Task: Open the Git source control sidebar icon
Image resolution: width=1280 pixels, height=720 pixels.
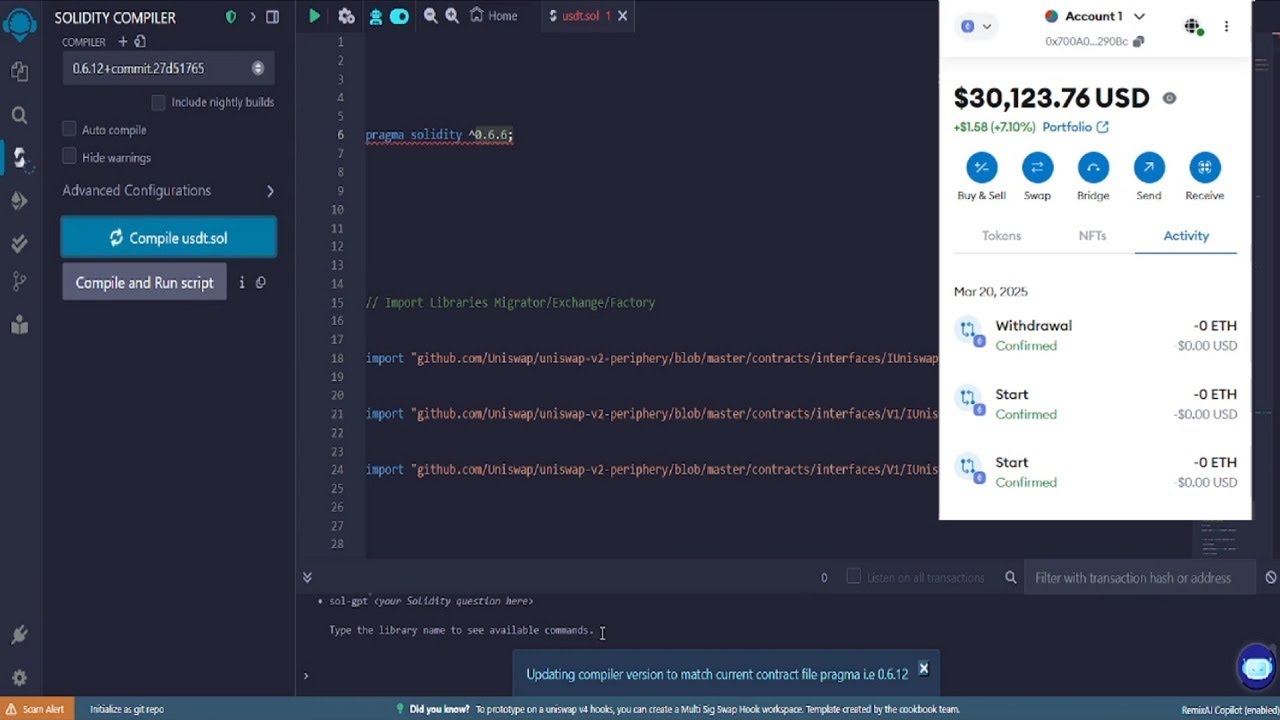Action: click(x=19, y=283)
